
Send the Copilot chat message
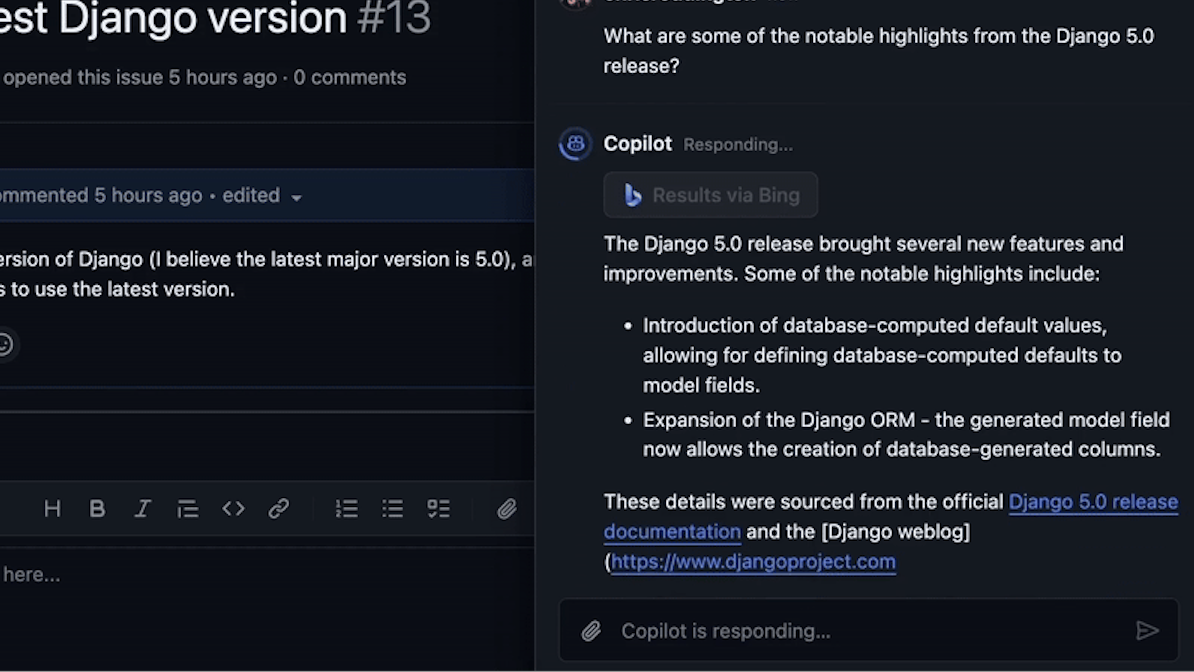(x=1147, y=630)
